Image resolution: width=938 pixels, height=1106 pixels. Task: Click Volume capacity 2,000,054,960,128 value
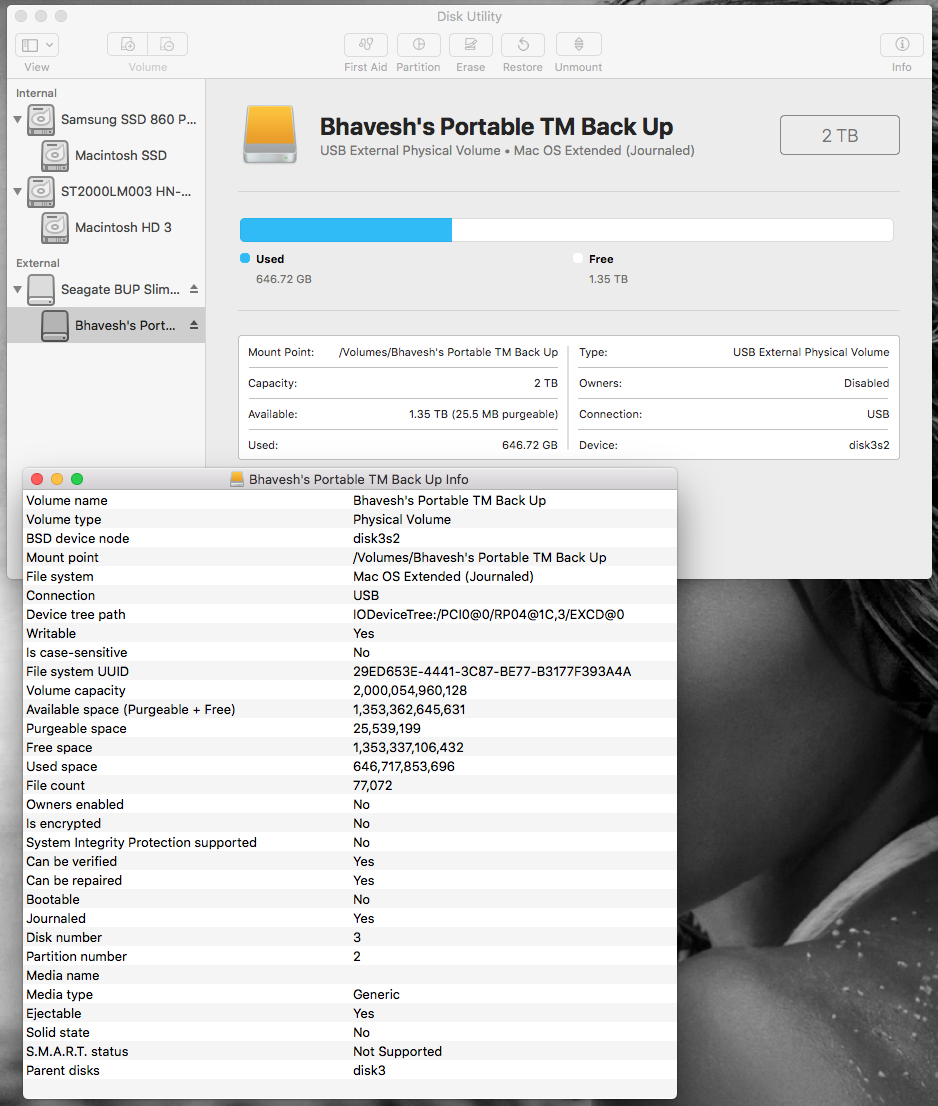(x=410, y=691)
